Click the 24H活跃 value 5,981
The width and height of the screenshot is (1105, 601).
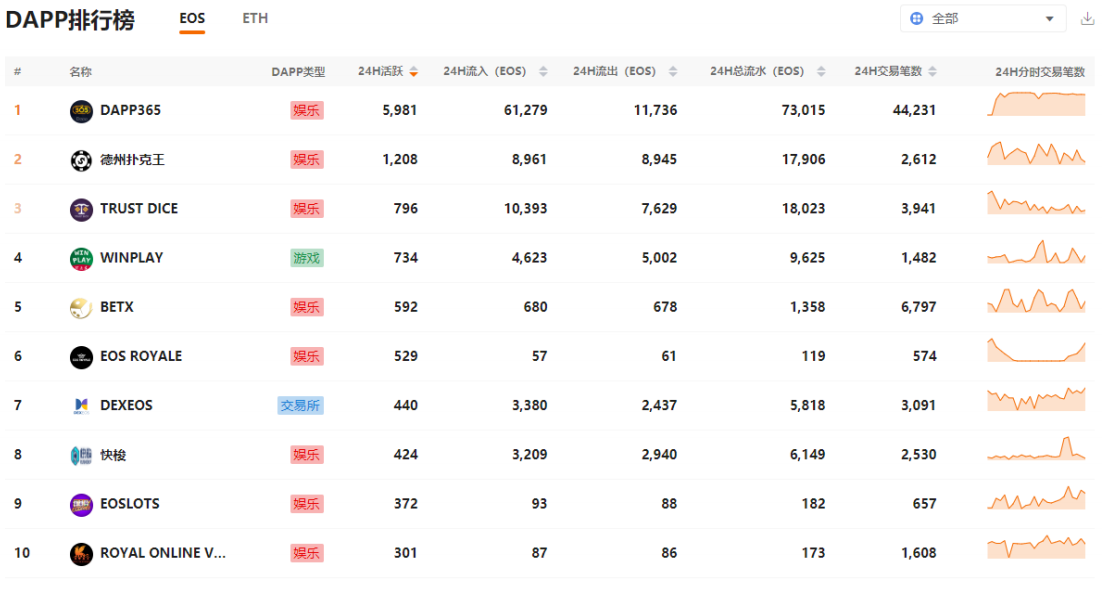tap(400, 111)
